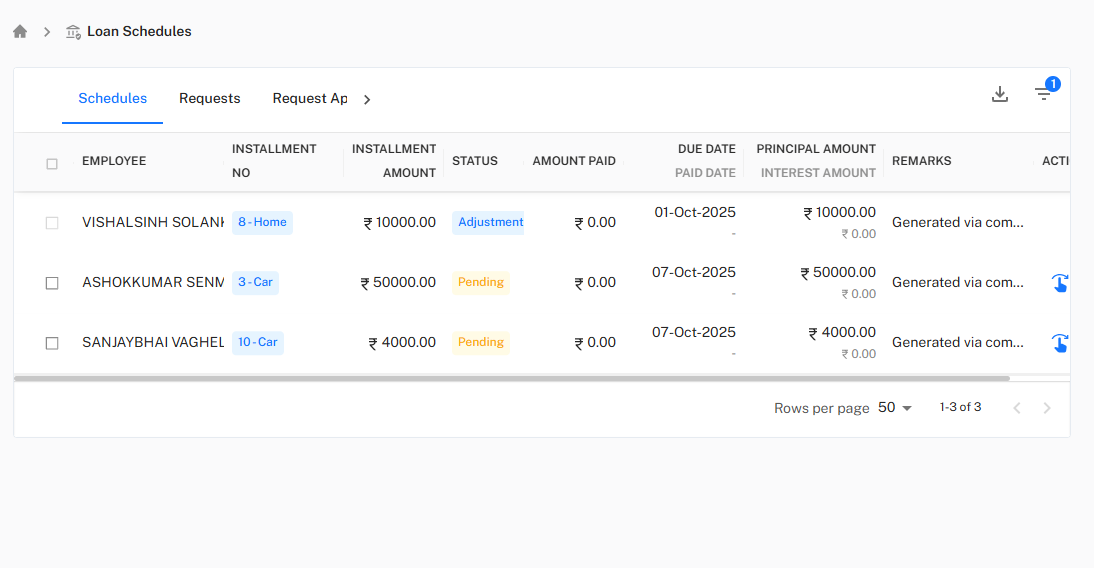Click the Loan Schedules breadcrumb icon
This screenshot has height=568, width=1094.
73,32
